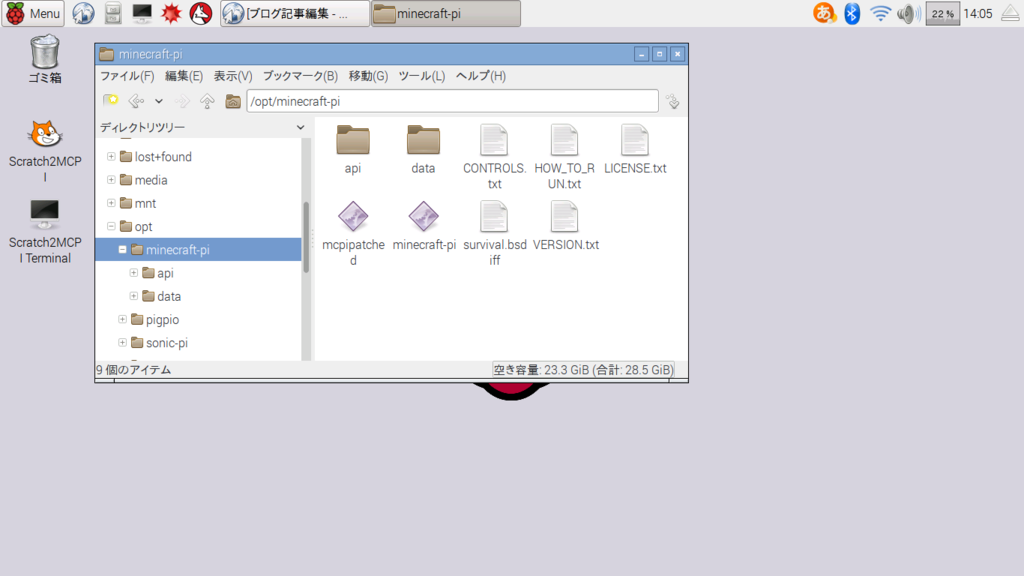The width and height of the screenshot is (1024, 576).
Task: Select the minecraft-pi executable icon
Action: pos(423,216)
